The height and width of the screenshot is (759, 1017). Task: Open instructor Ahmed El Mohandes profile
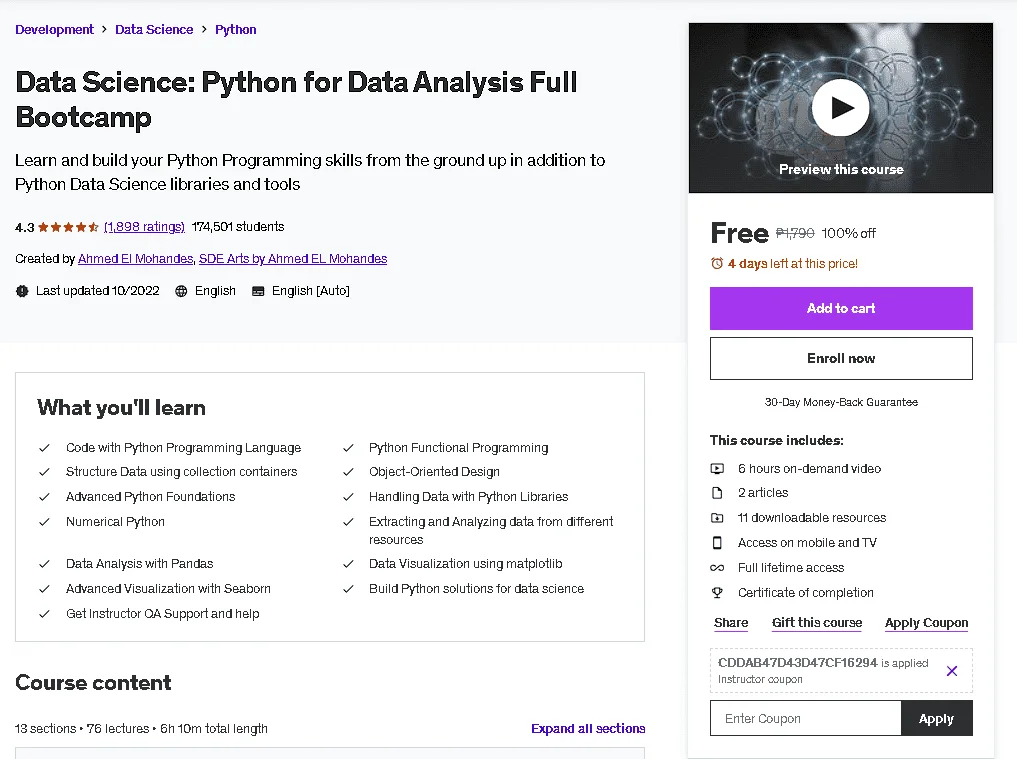click(136, 259)
